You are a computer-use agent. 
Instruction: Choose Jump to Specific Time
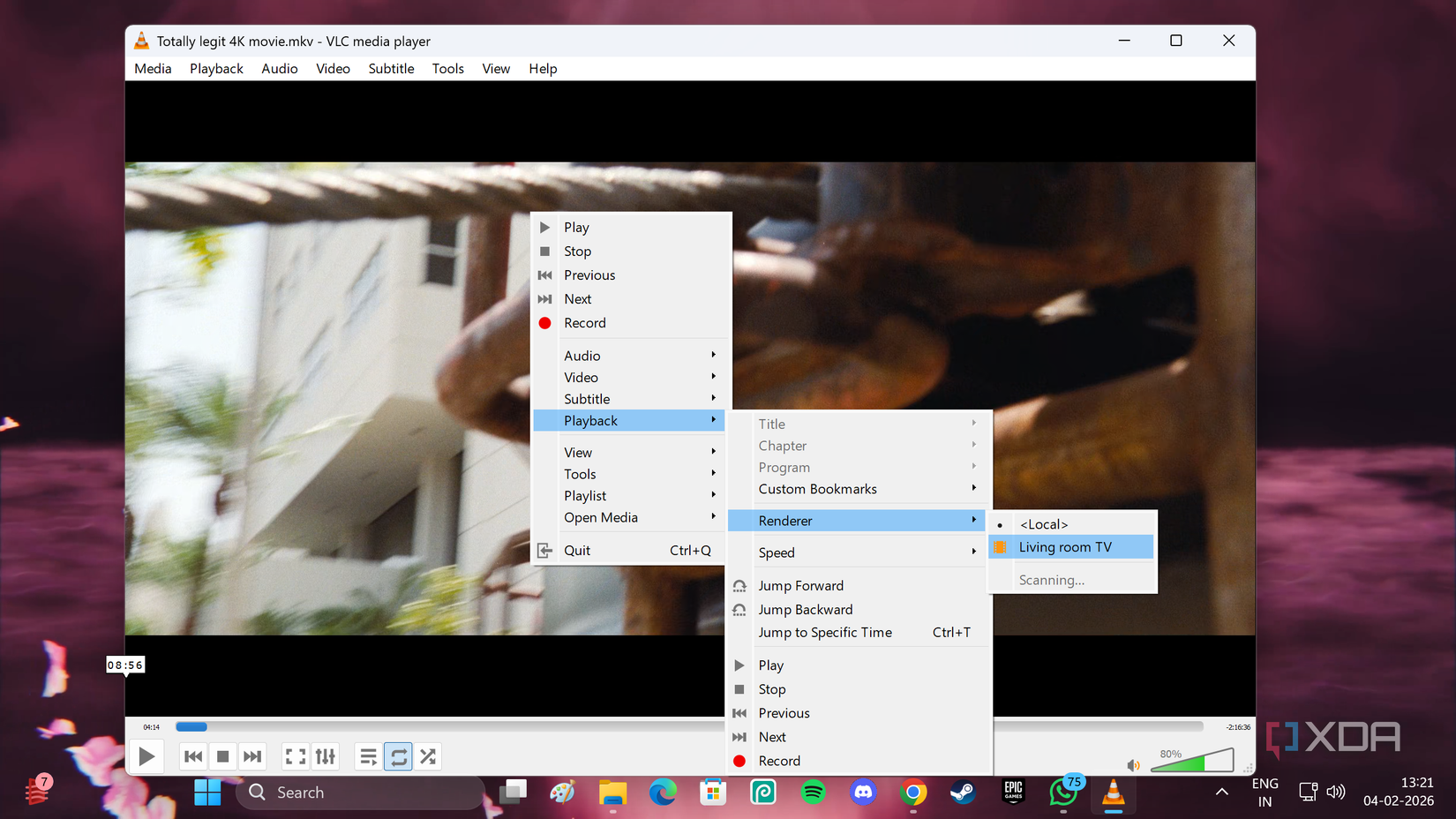824,632
